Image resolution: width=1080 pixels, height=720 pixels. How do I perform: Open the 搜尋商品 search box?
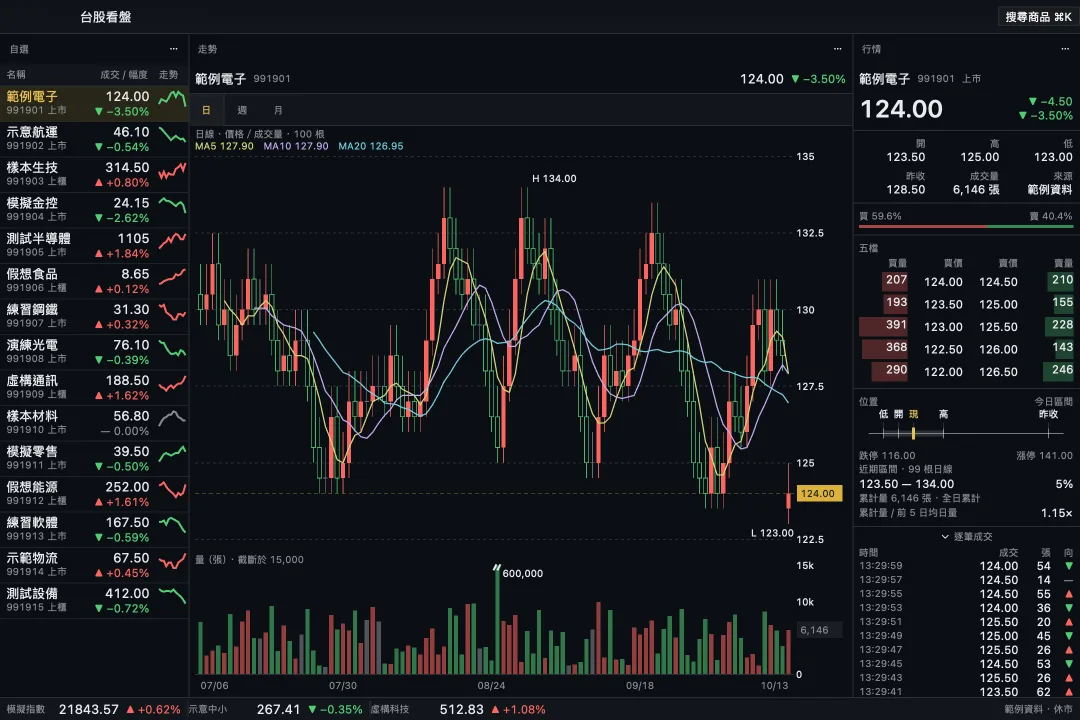1038,17
